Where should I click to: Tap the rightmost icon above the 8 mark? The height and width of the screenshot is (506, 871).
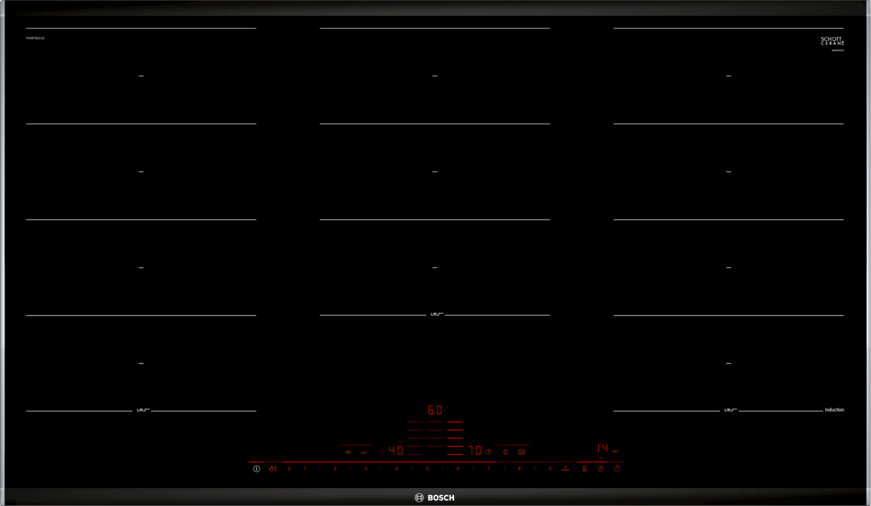pyautogui.click(x=522, y=452)
